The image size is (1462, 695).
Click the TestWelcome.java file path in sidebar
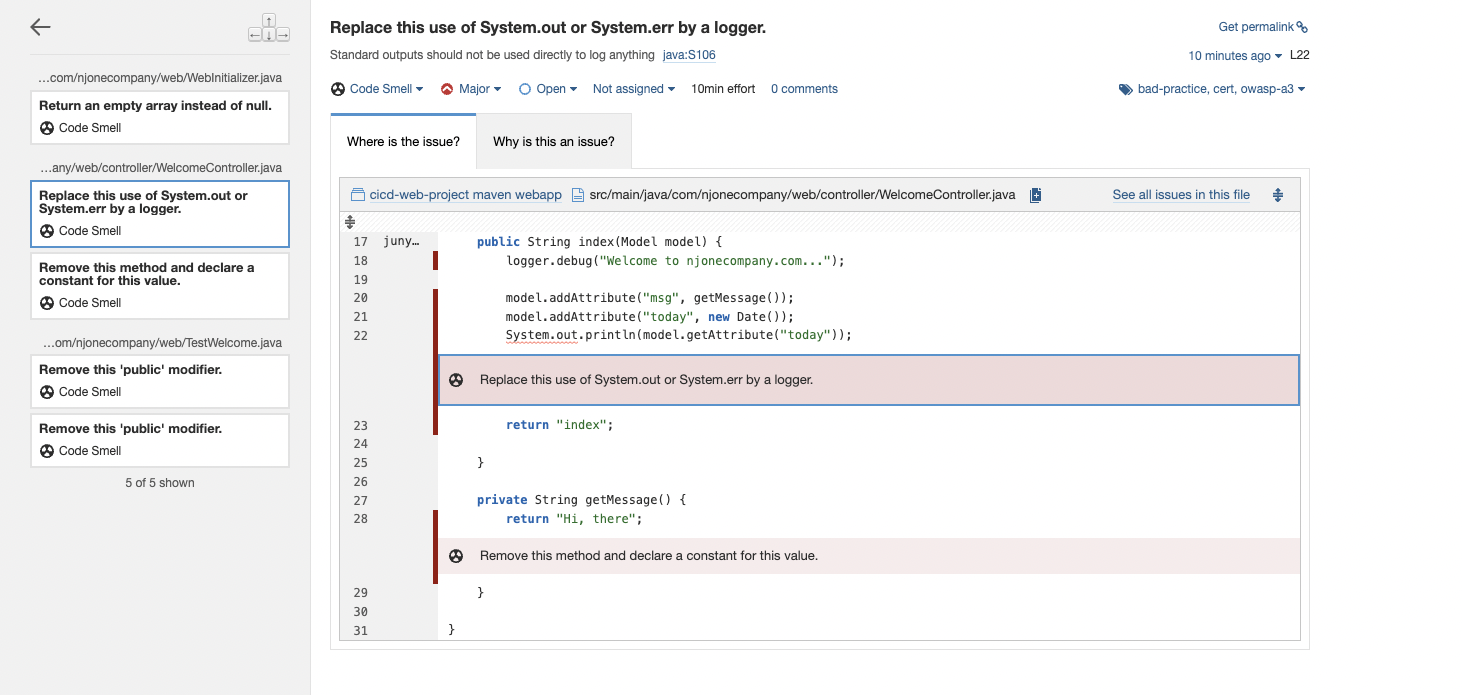pyautogui.click(x=160, y=342)
